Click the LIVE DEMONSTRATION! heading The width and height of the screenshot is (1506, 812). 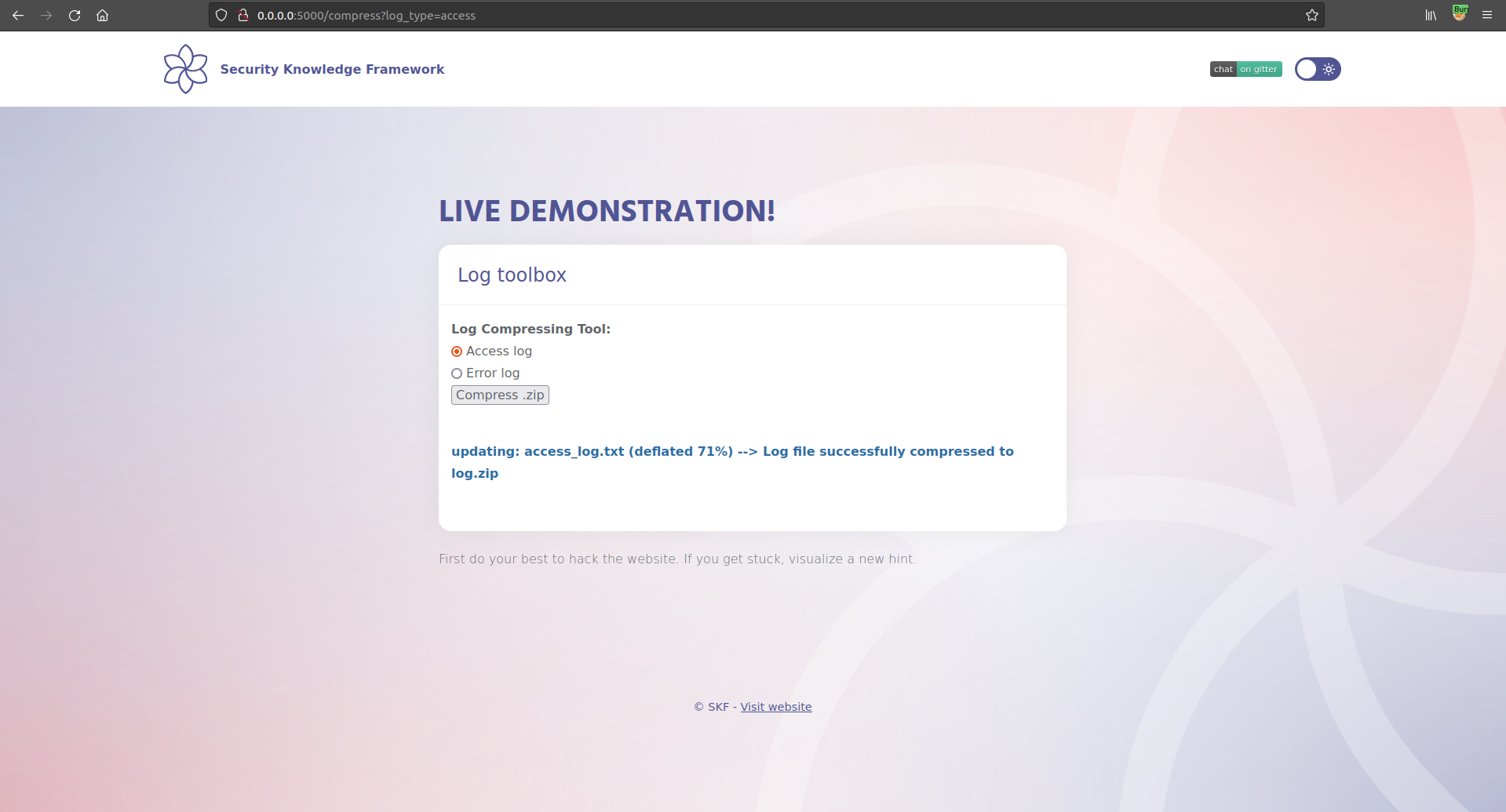[x=607, y=211]
